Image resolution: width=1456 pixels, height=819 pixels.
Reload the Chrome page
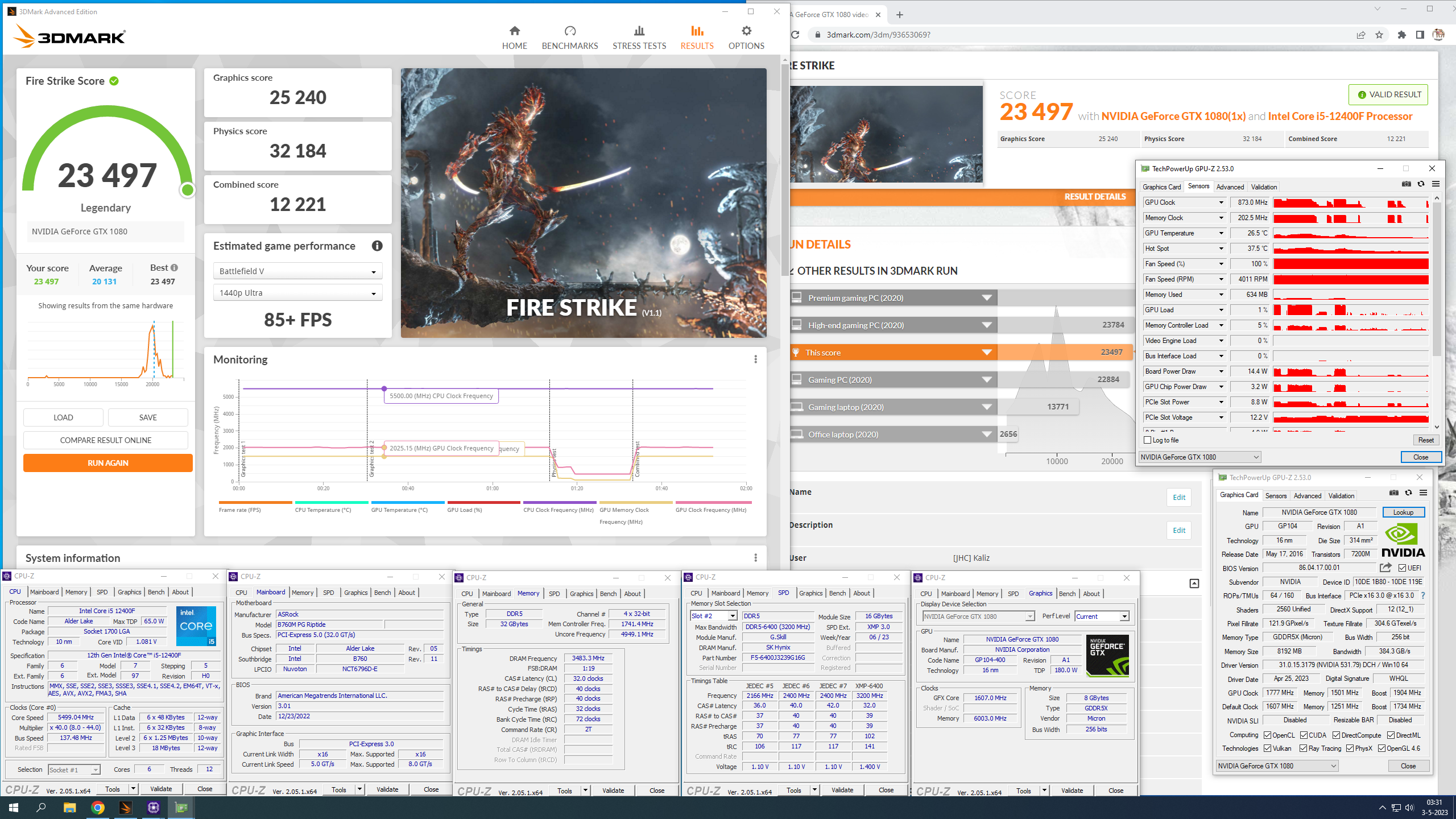[x=796, y=35]
